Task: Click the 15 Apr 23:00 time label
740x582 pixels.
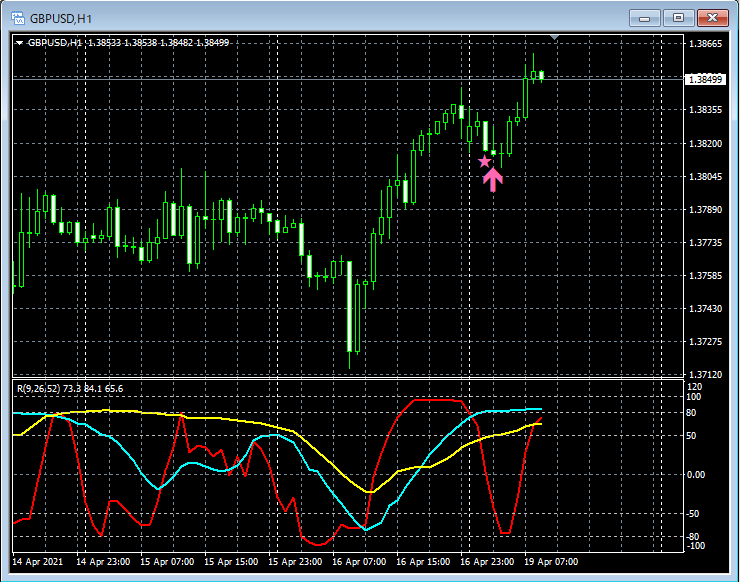Action: click(295, 562)
